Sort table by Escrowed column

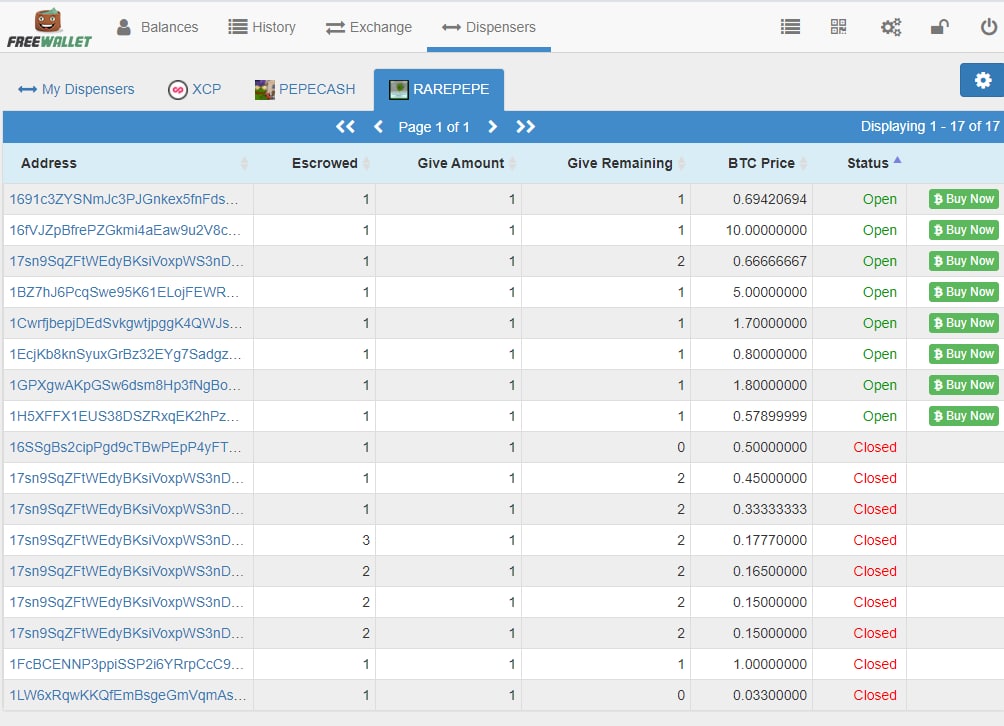314,163
